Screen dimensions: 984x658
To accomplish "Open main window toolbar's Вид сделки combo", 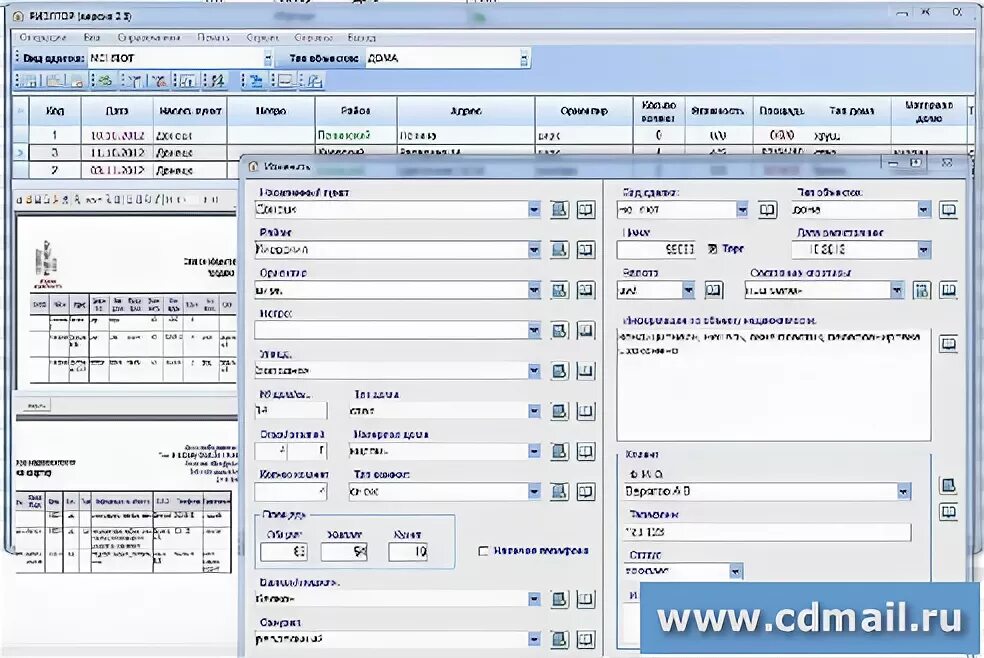I will pos(181,58).
